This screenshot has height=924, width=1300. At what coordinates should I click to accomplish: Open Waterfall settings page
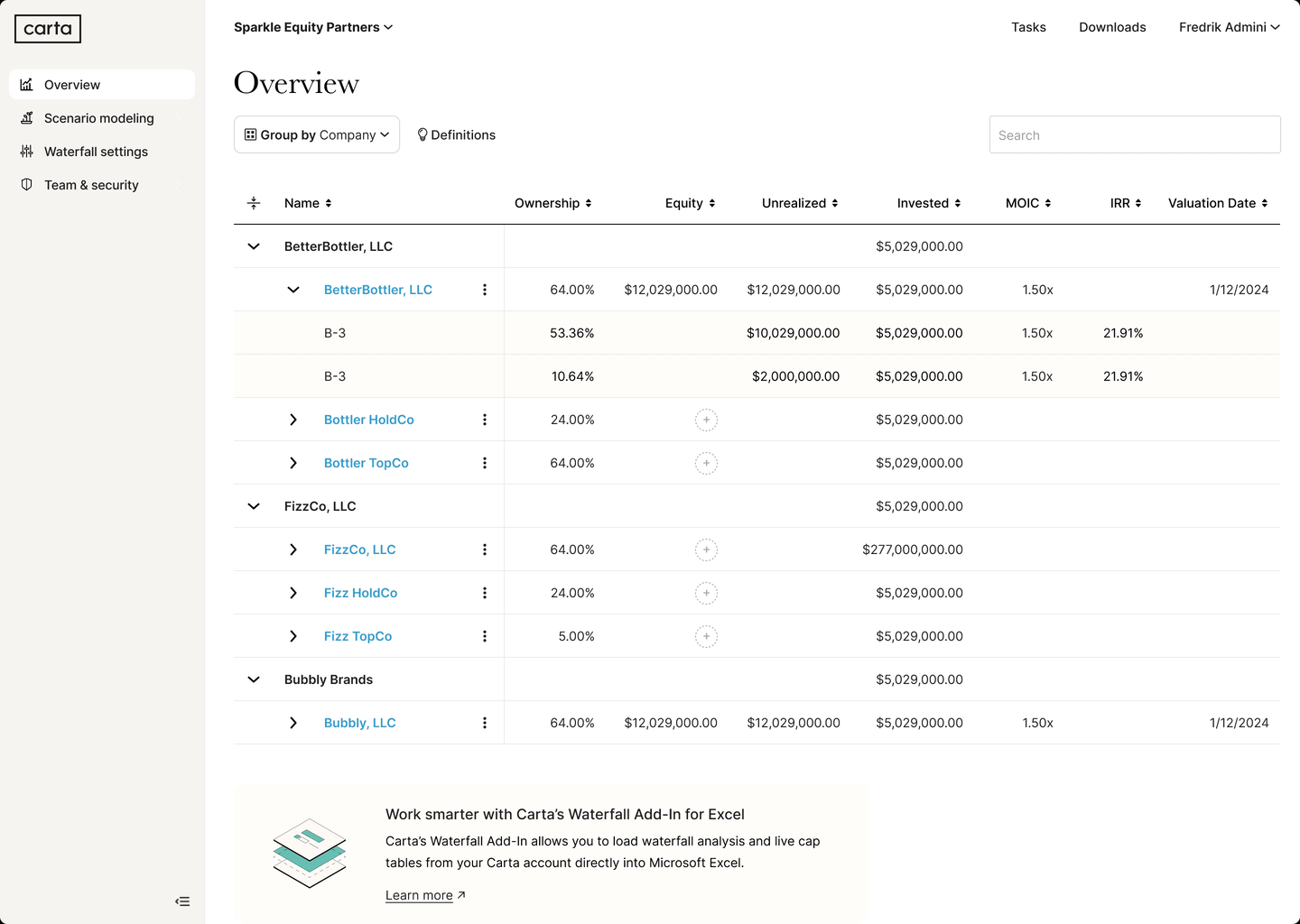click(x=102, y=152)
